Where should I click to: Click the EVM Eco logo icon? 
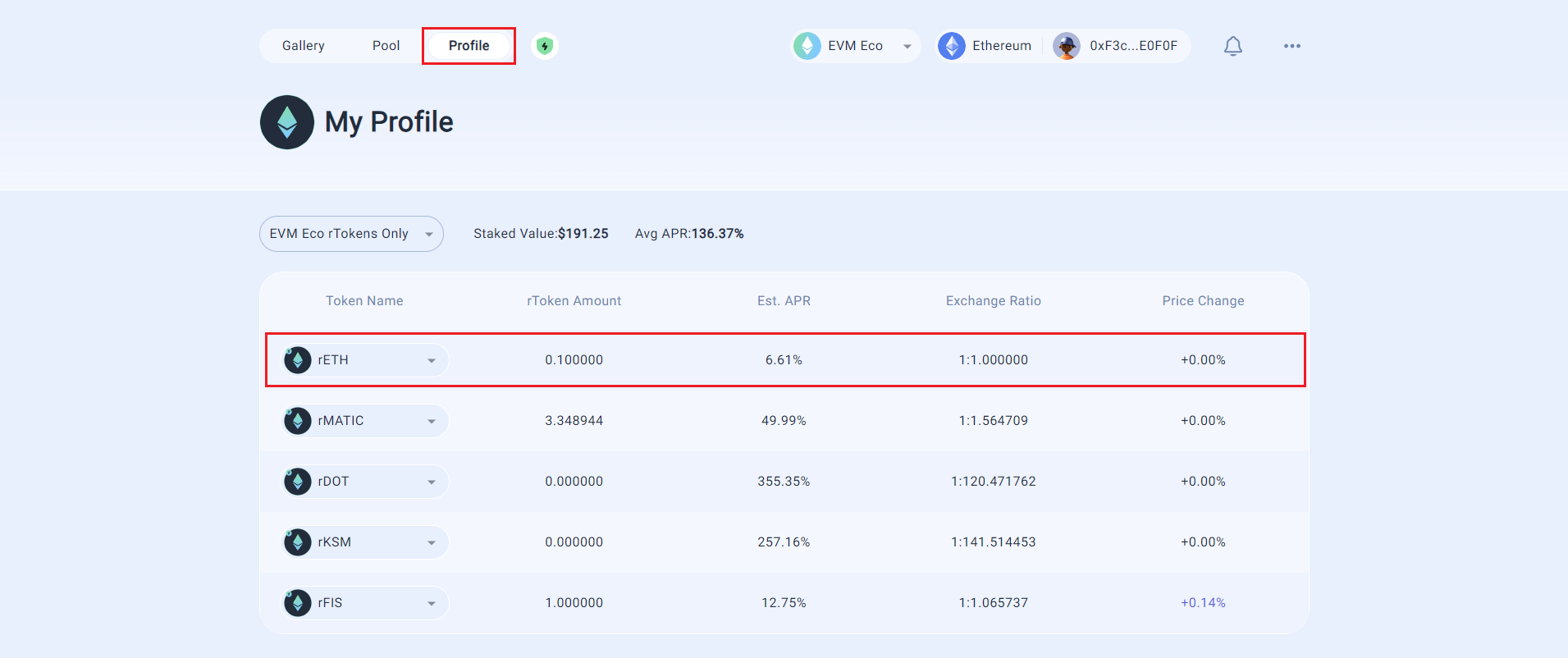click(x=807, y=46)
